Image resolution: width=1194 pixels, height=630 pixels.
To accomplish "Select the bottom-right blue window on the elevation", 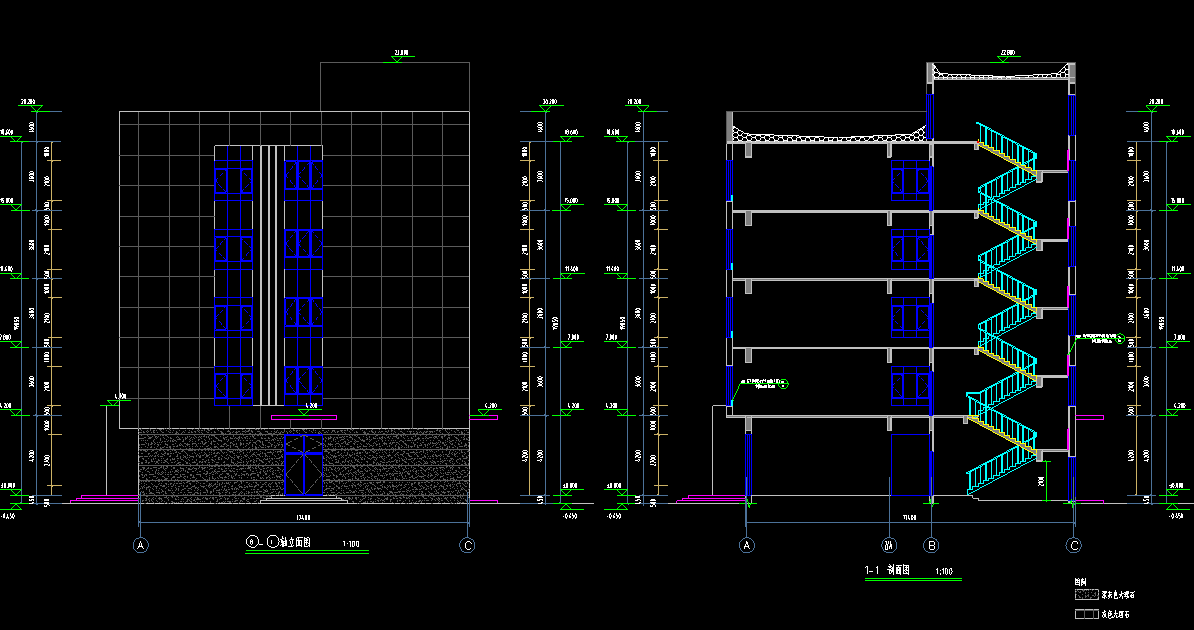I will pos(303,384).
